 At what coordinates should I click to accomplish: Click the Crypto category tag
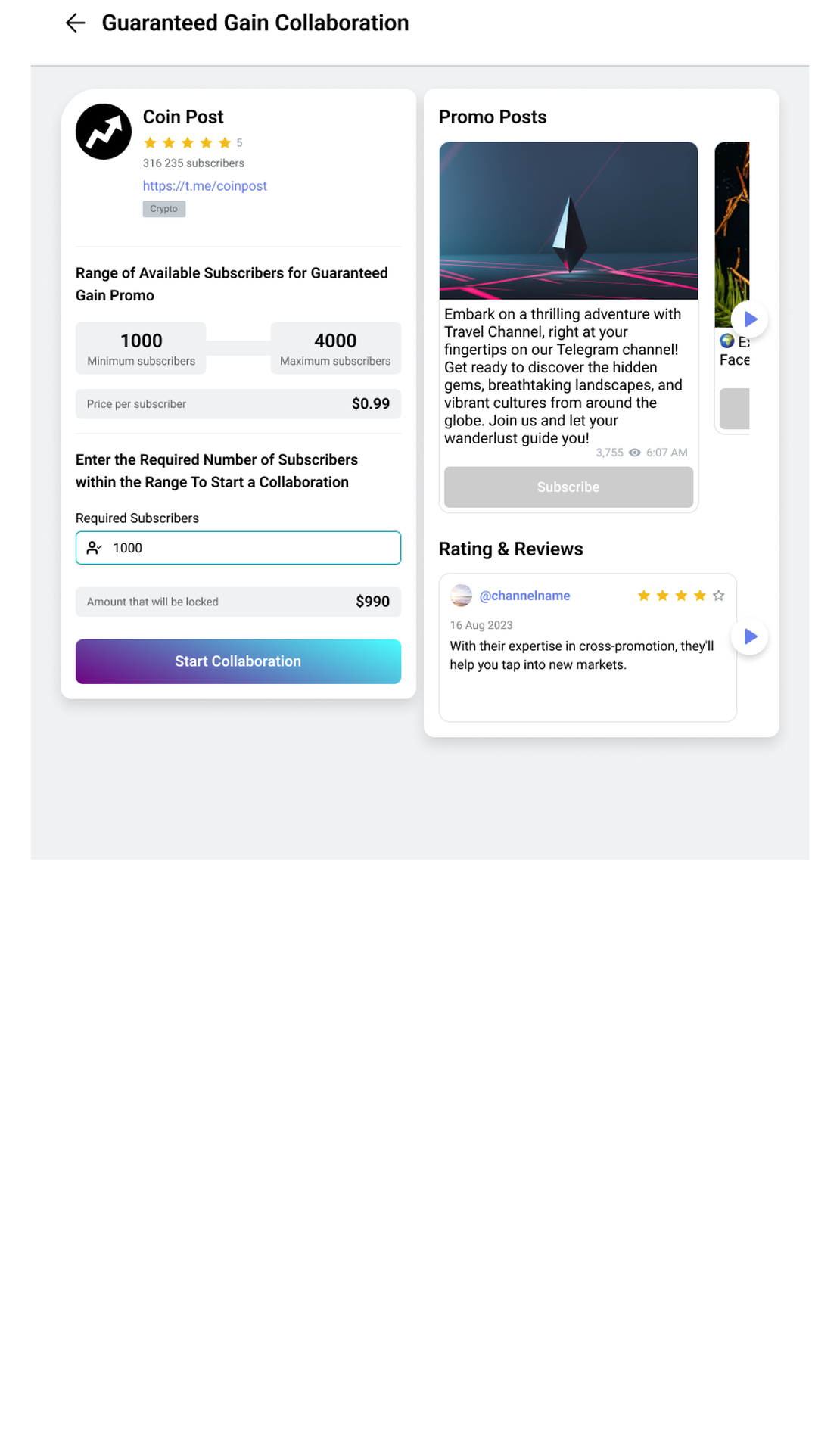pyautogui.click(x=164, y=209)
